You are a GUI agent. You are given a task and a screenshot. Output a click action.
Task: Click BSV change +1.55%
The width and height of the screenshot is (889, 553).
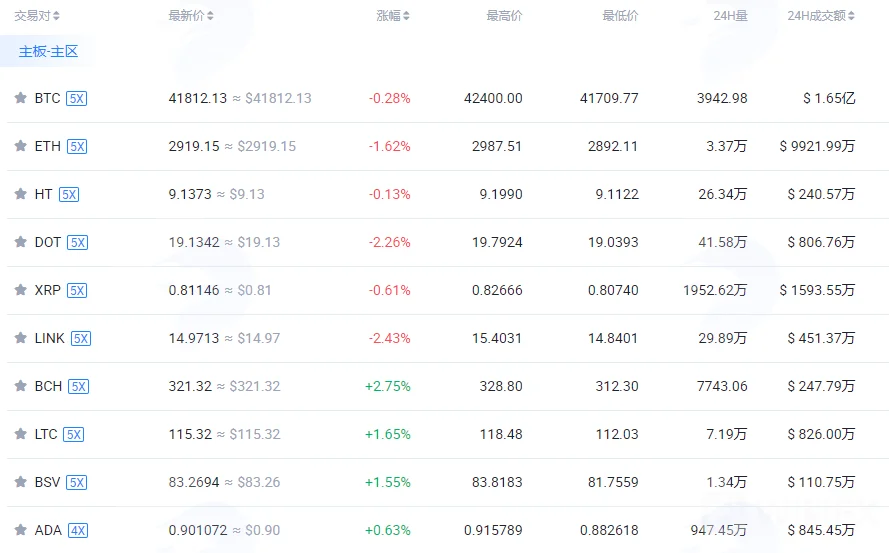click(388, 482)
